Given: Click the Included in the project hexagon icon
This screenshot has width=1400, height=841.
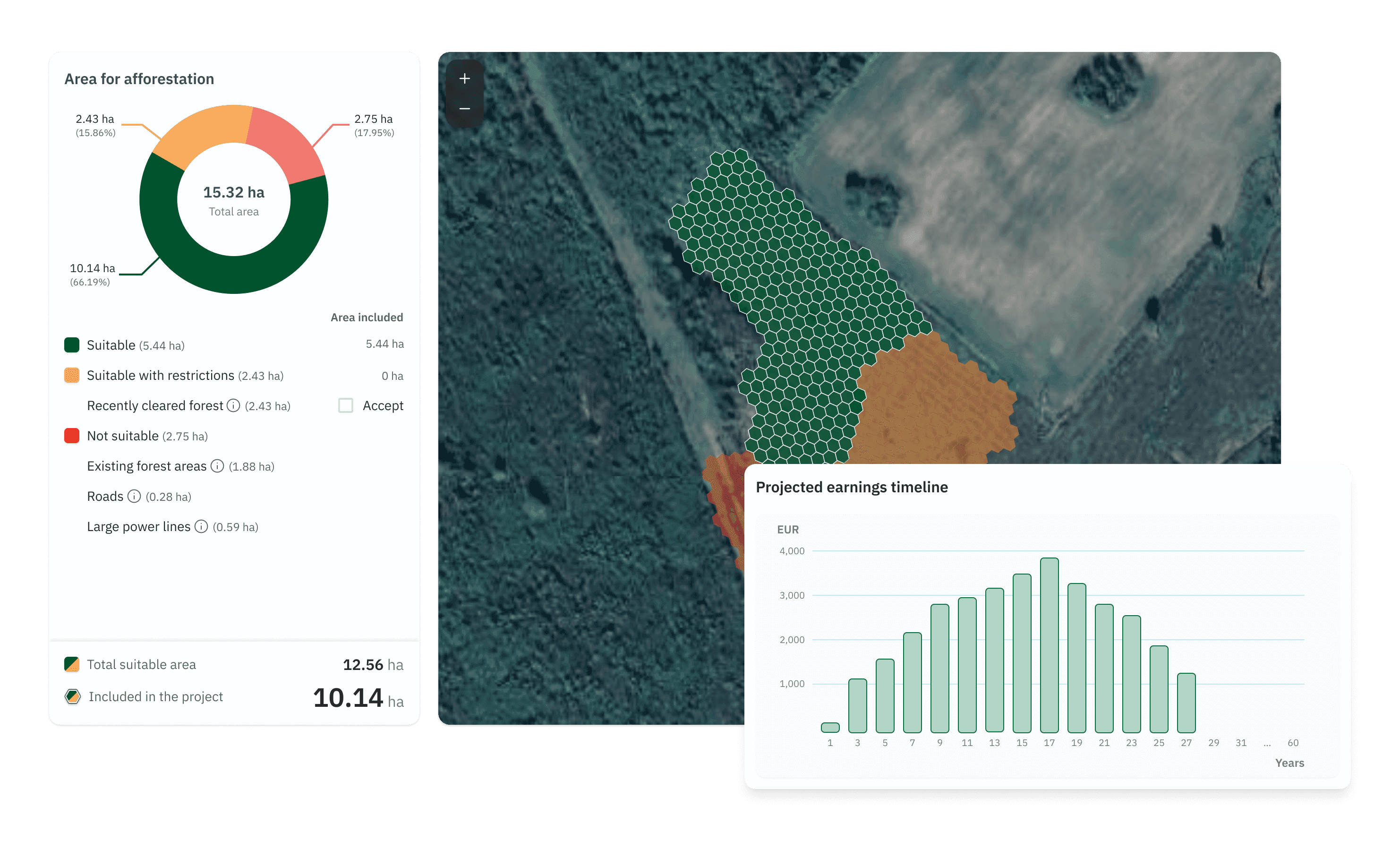Looking at the screenshot, I should 73,696.
